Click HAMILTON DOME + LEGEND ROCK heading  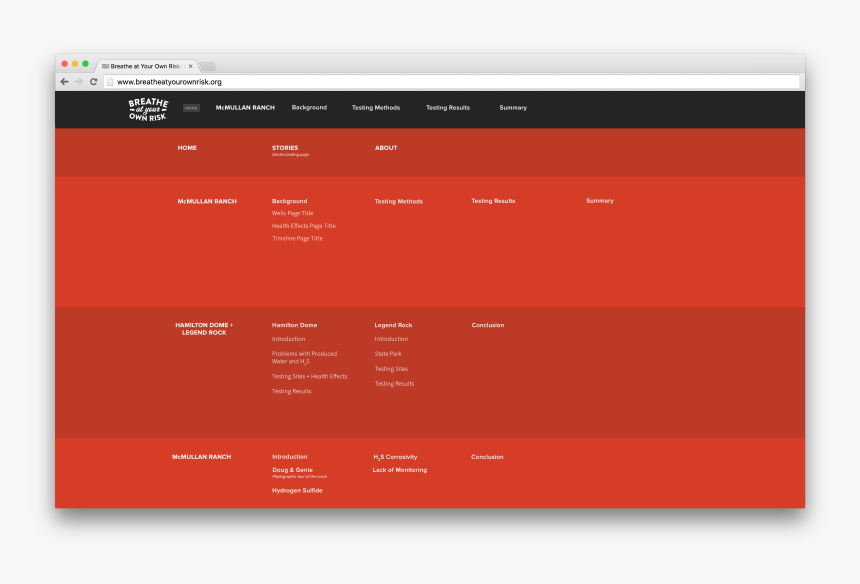[x=204, y=329]
